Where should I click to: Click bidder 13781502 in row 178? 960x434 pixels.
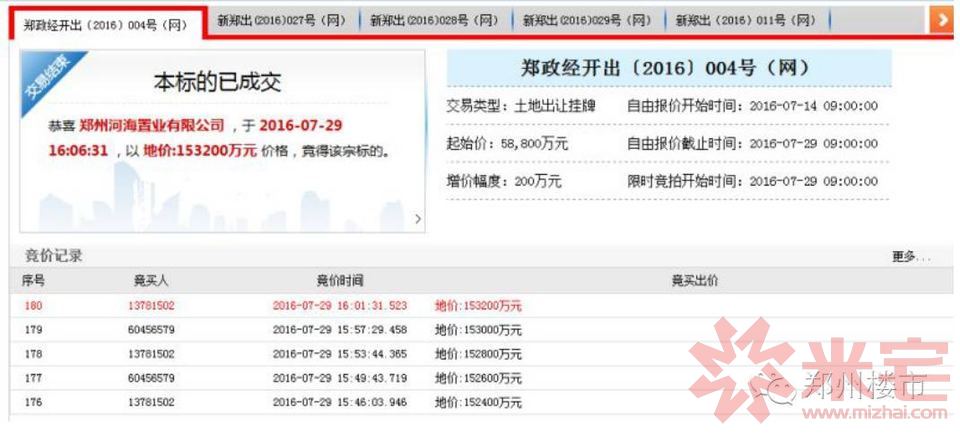151,354
